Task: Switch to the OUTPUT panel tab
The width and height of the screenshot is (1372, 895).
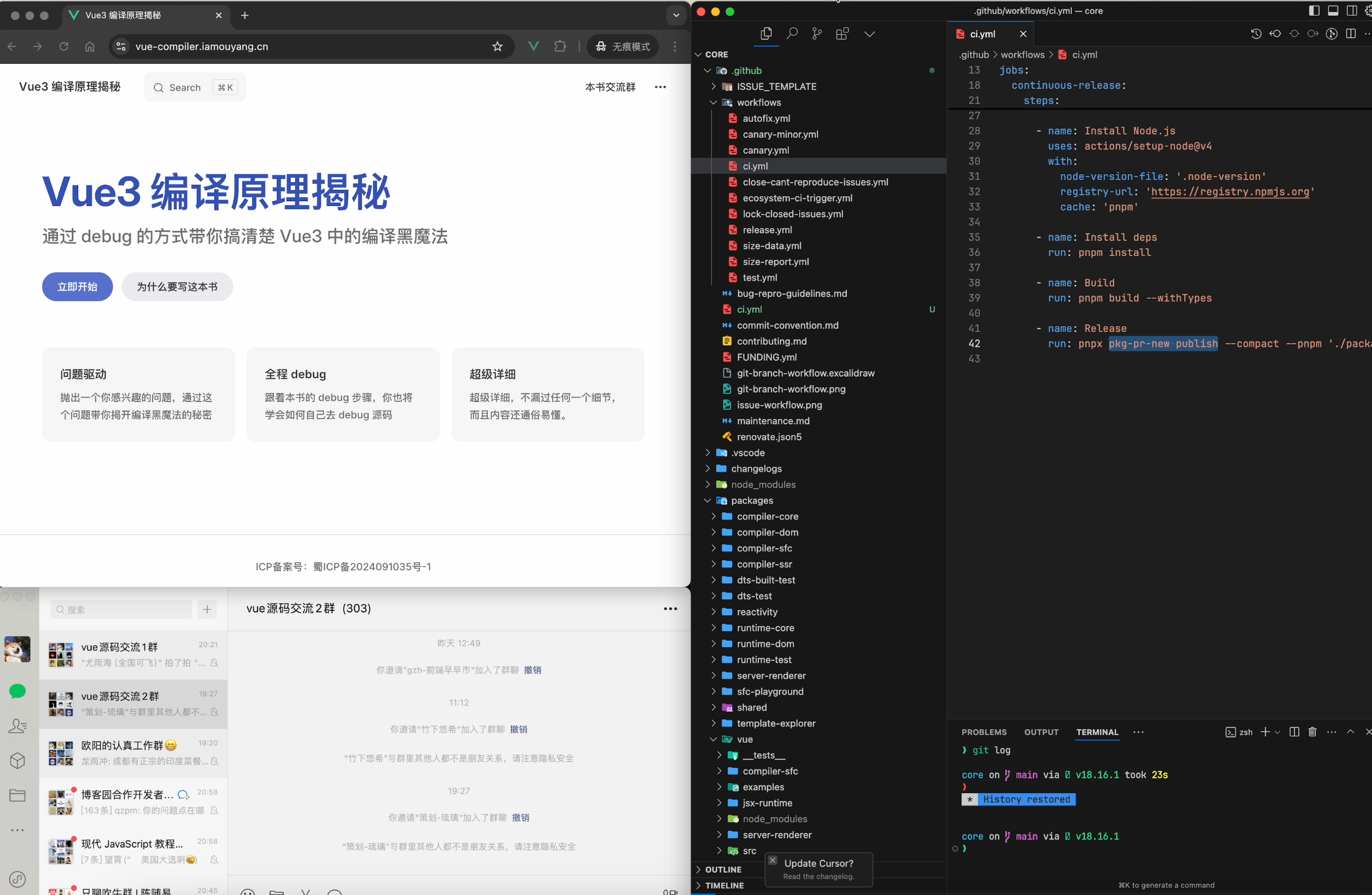Action: 1041,732
